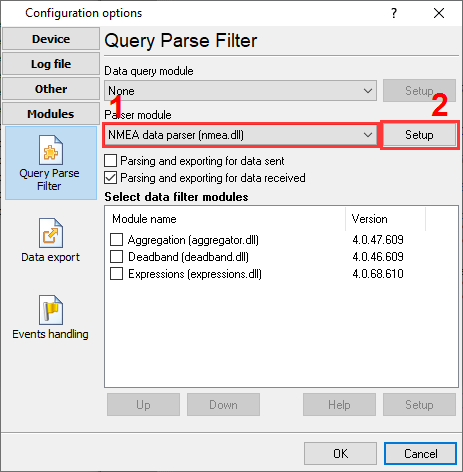Click the Cancel button
The image size is (463, 472).
point(420,454)
